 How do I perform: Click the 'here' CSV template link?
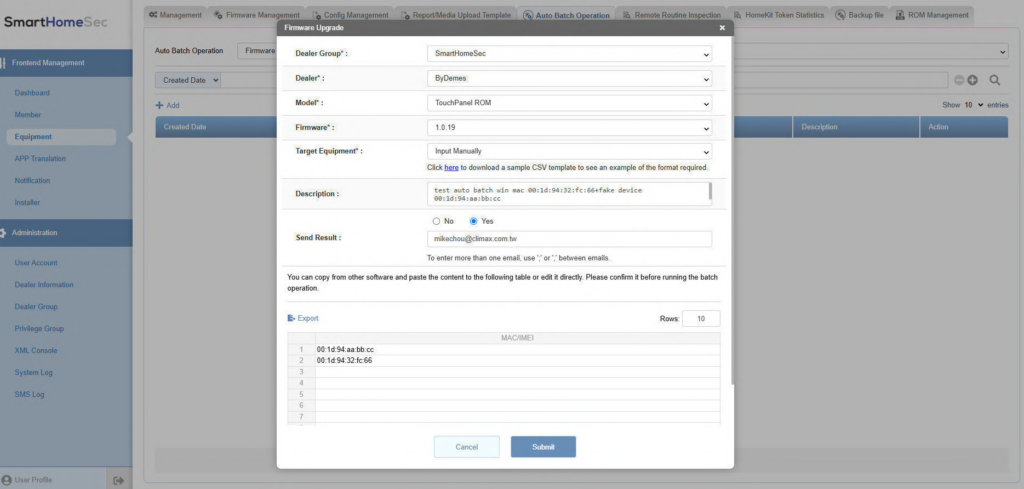click(x=451, y=168)
